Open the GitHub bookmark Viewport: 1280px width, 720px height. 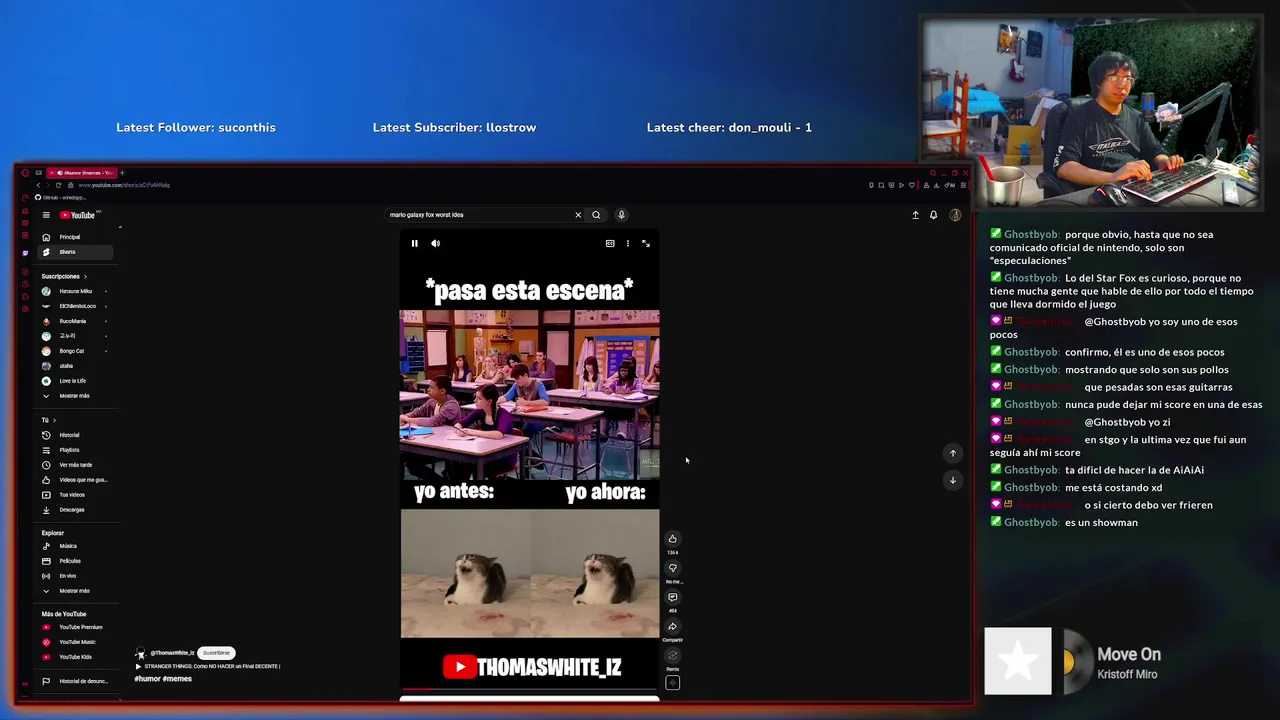59,197
